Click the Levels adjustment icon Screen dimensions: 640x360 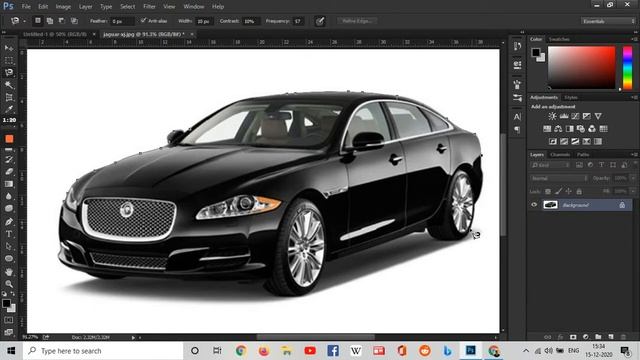[x=564, y=116]
